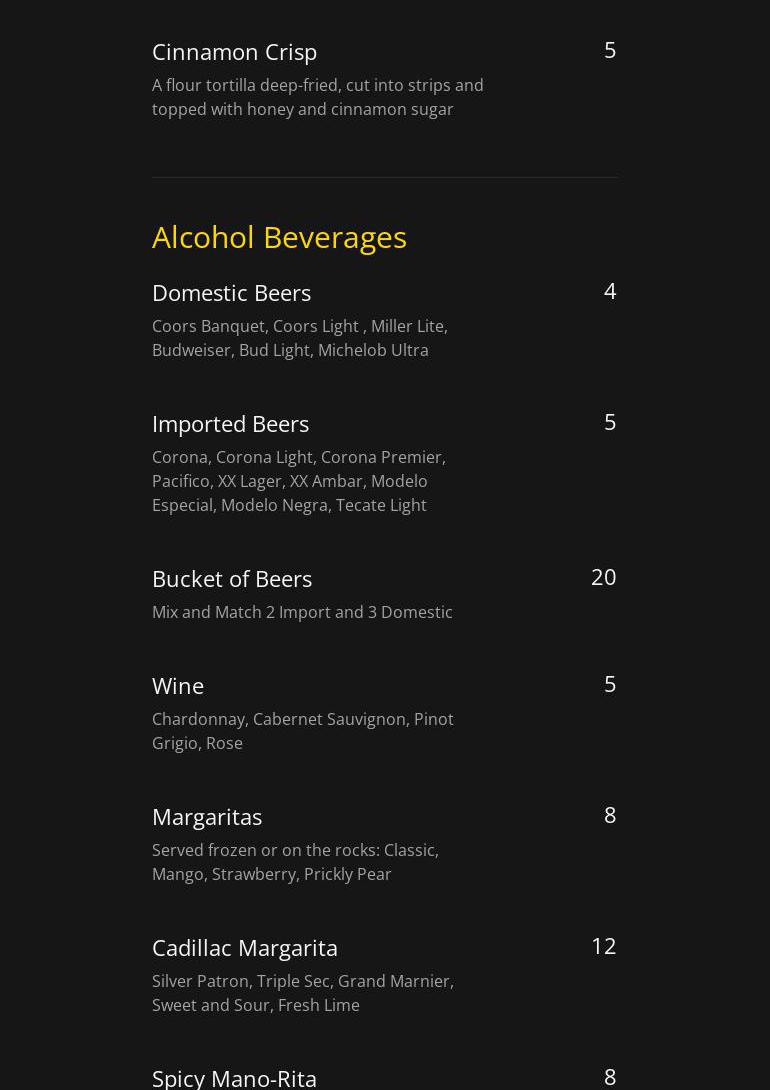
Task: Click the Corona imported beers description
Action: pyautogui.click(x=298, y=481)
